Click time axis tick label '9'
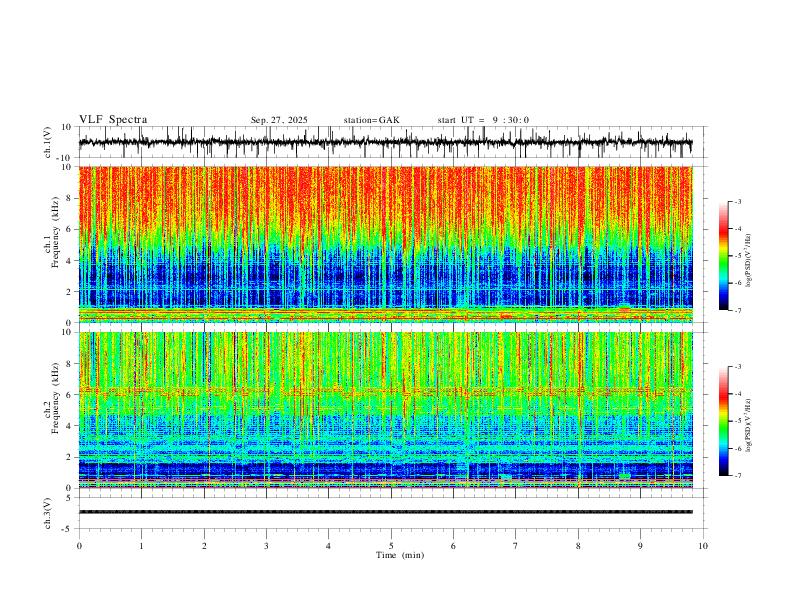This screenshot has height=612, width=792. (640, 546)
